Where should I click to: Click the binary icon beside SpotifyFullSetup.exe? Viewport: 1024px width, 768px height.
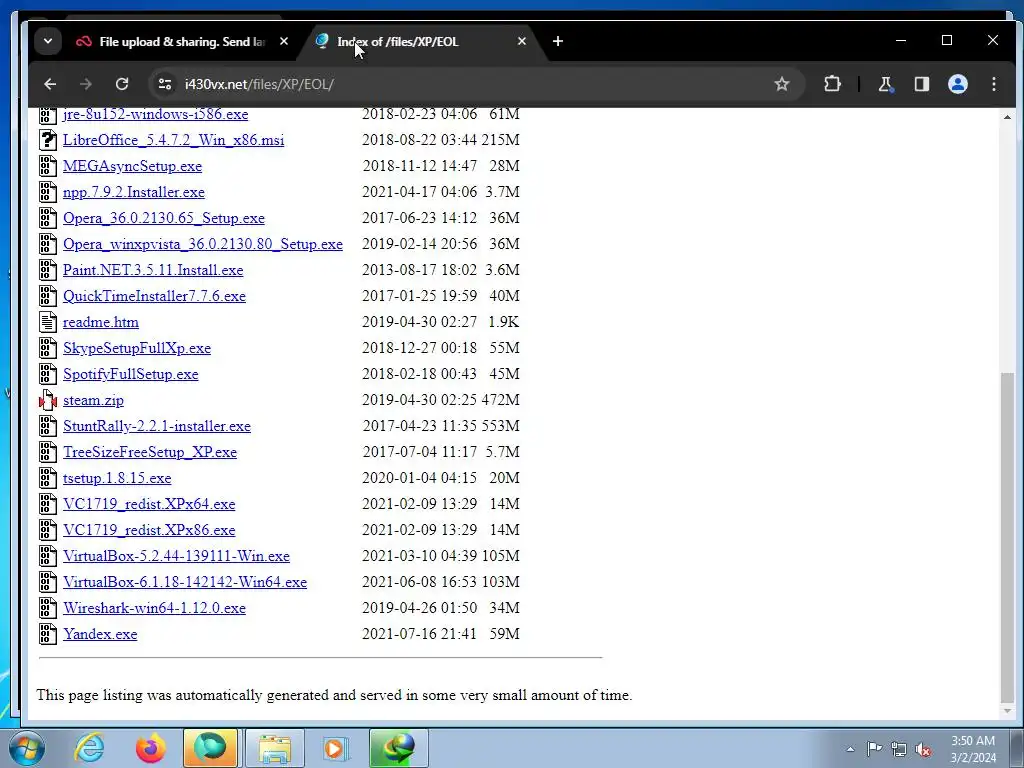click(48, 374)
